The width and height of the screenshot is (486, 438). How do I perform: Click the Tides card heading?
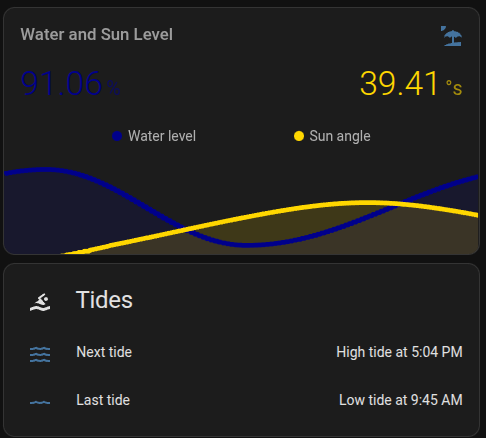click(x=104, y=300)
